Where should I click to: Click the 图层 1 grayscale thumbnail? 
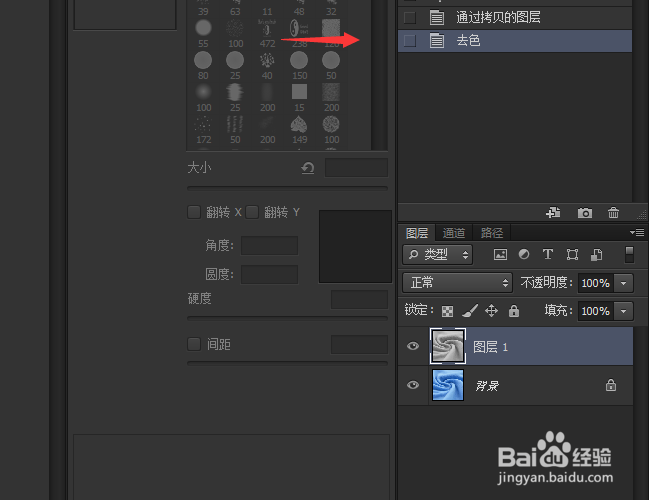[x=448, y=346]
